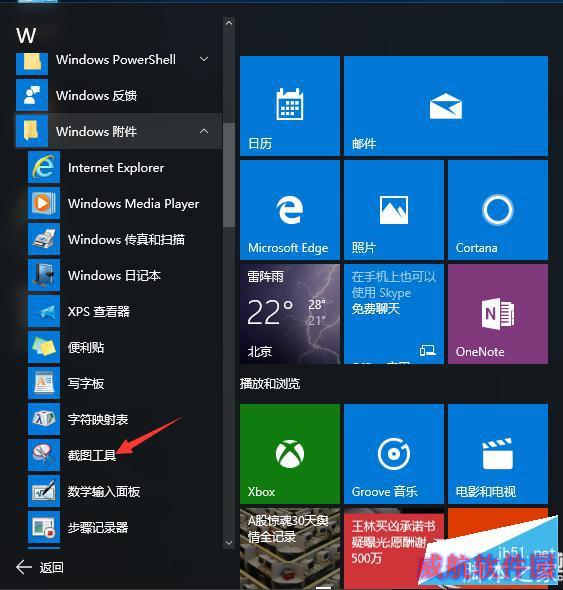Open the 电影和电视 tile

(498, 454)
